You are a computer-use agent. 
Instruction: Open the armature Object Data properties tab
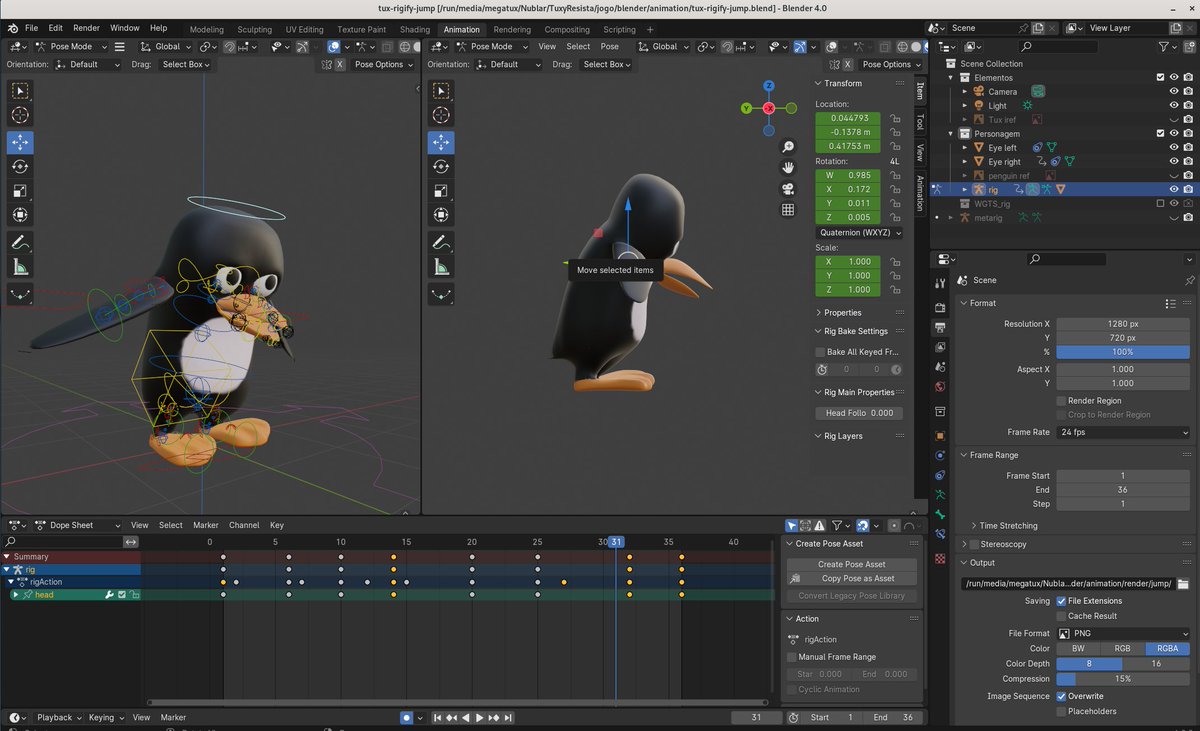(x=940, y=495)
